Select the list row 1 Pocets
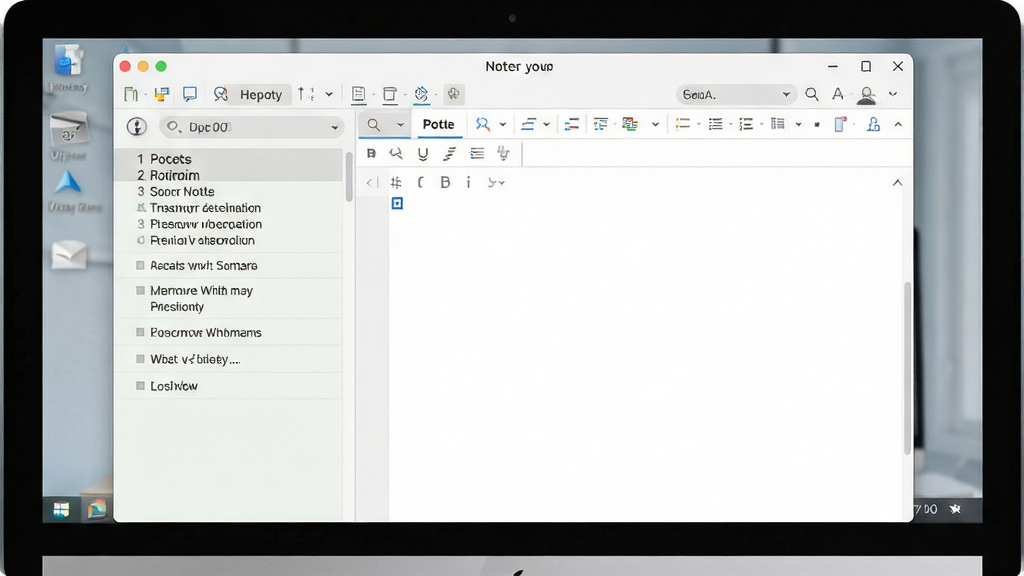Viewport: 1024px width, 576px height. click(x=229, y=159)
